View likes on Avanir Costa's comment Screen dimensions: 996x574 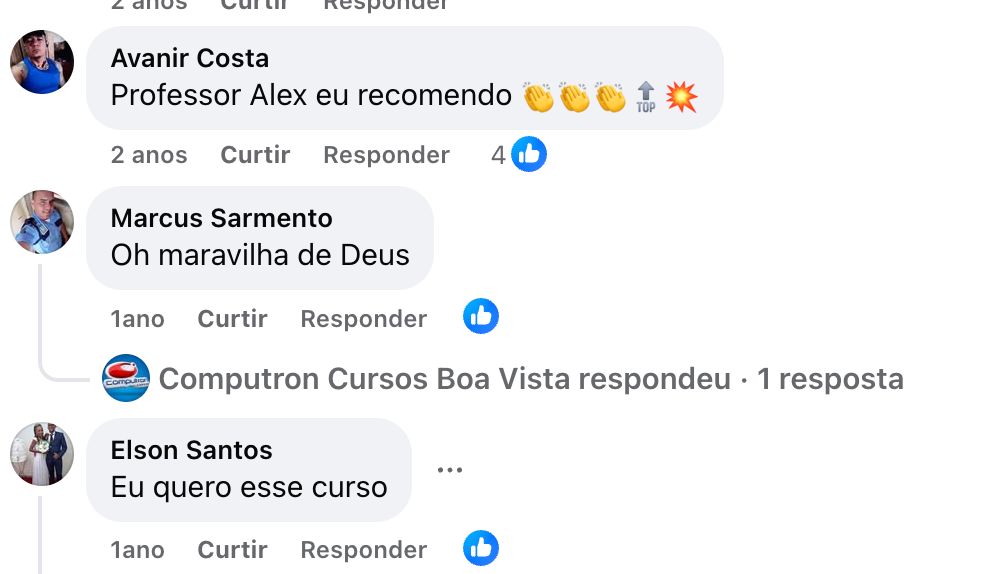coord(519,154)
